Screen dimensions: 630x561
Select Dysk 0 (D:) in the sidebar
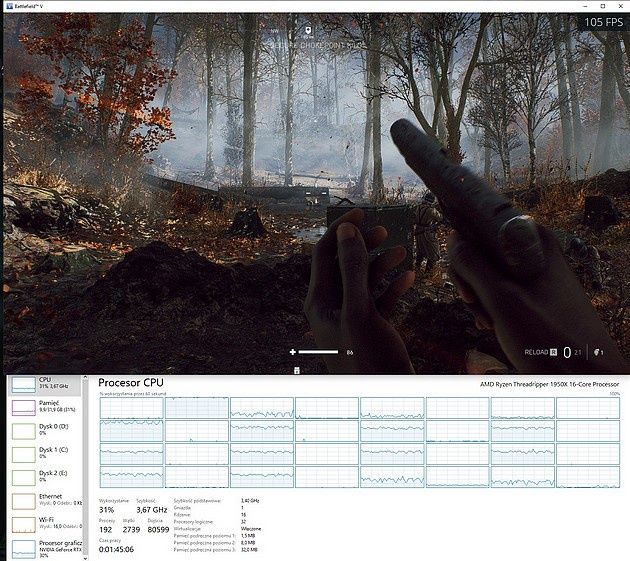[x=45, y=430]
